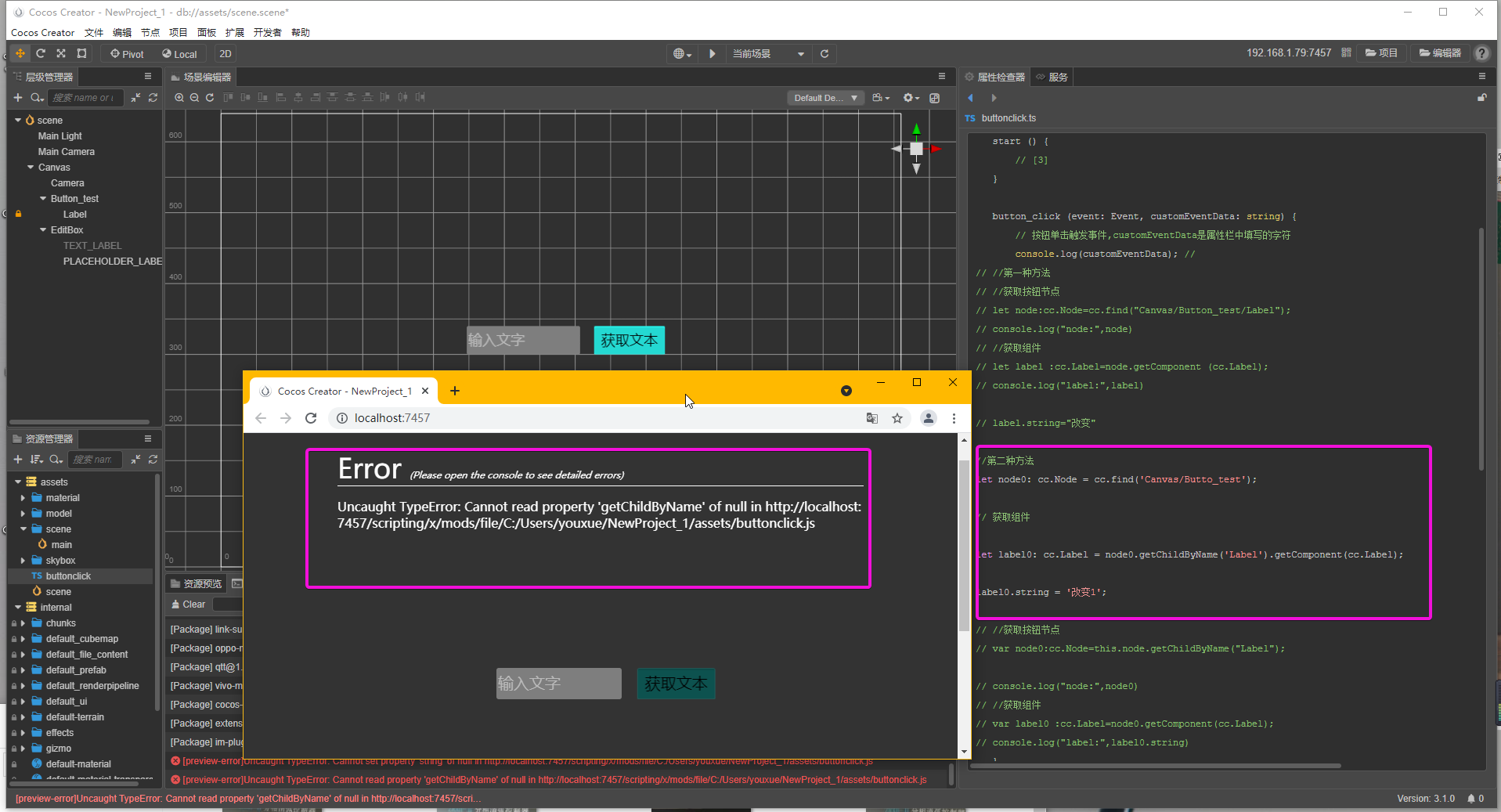Click the 项目 folder button
Viewport: 1501px width, 812px height.
pos(1382,53)
